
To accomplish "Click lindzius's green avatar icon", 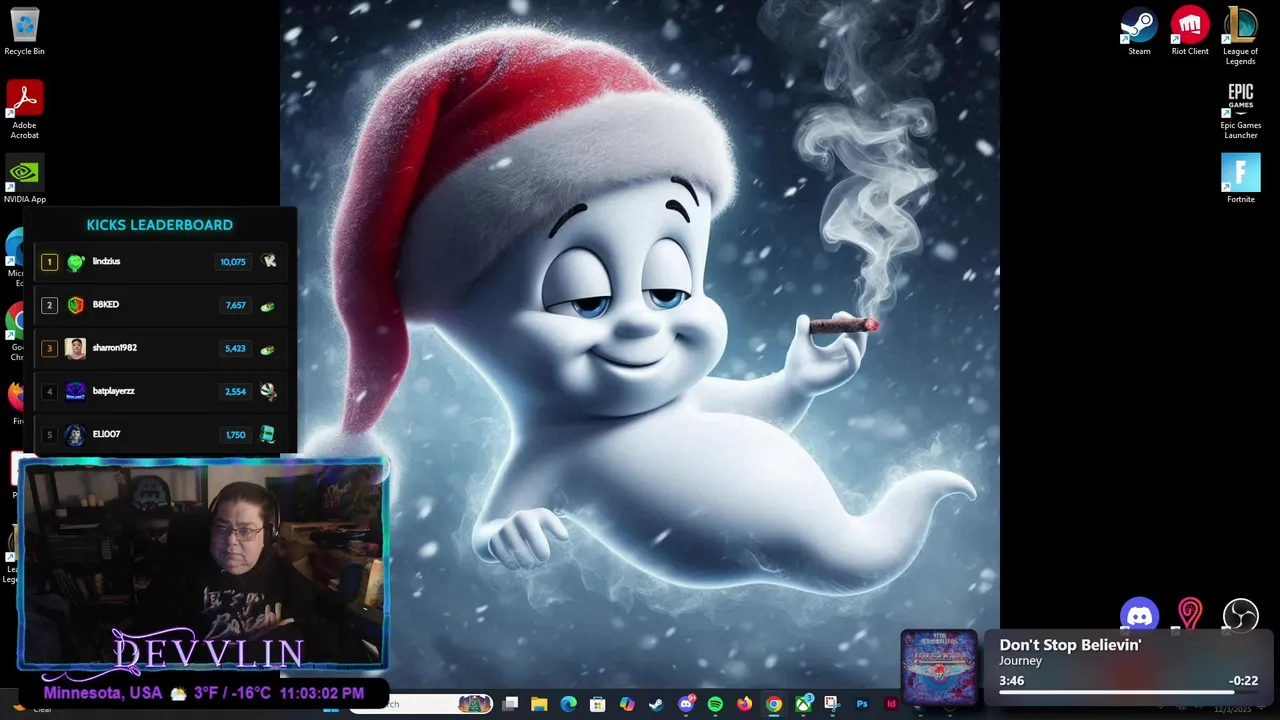I will click(76, 262).
